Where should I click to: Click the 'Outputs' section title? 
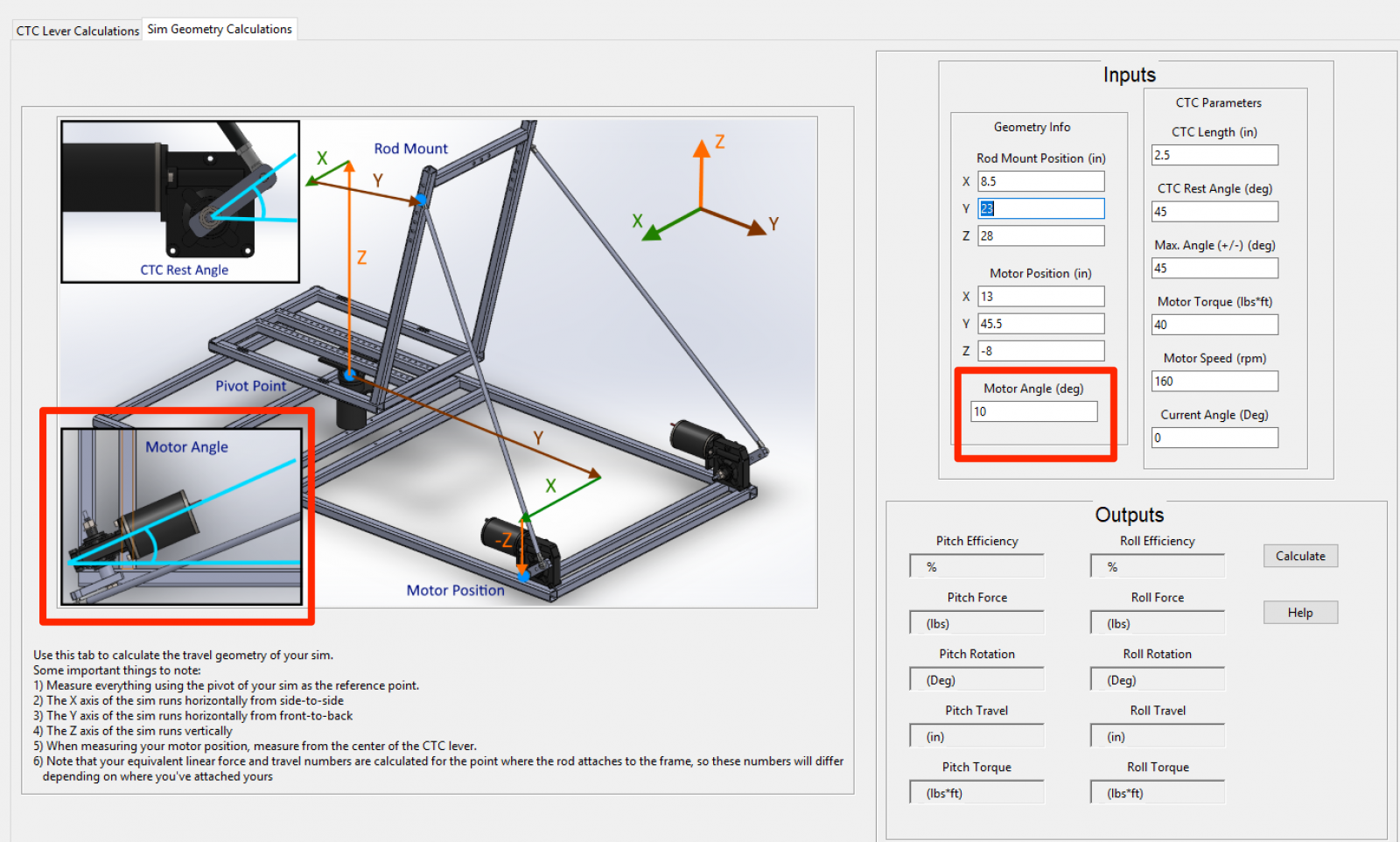(1129, 515)
